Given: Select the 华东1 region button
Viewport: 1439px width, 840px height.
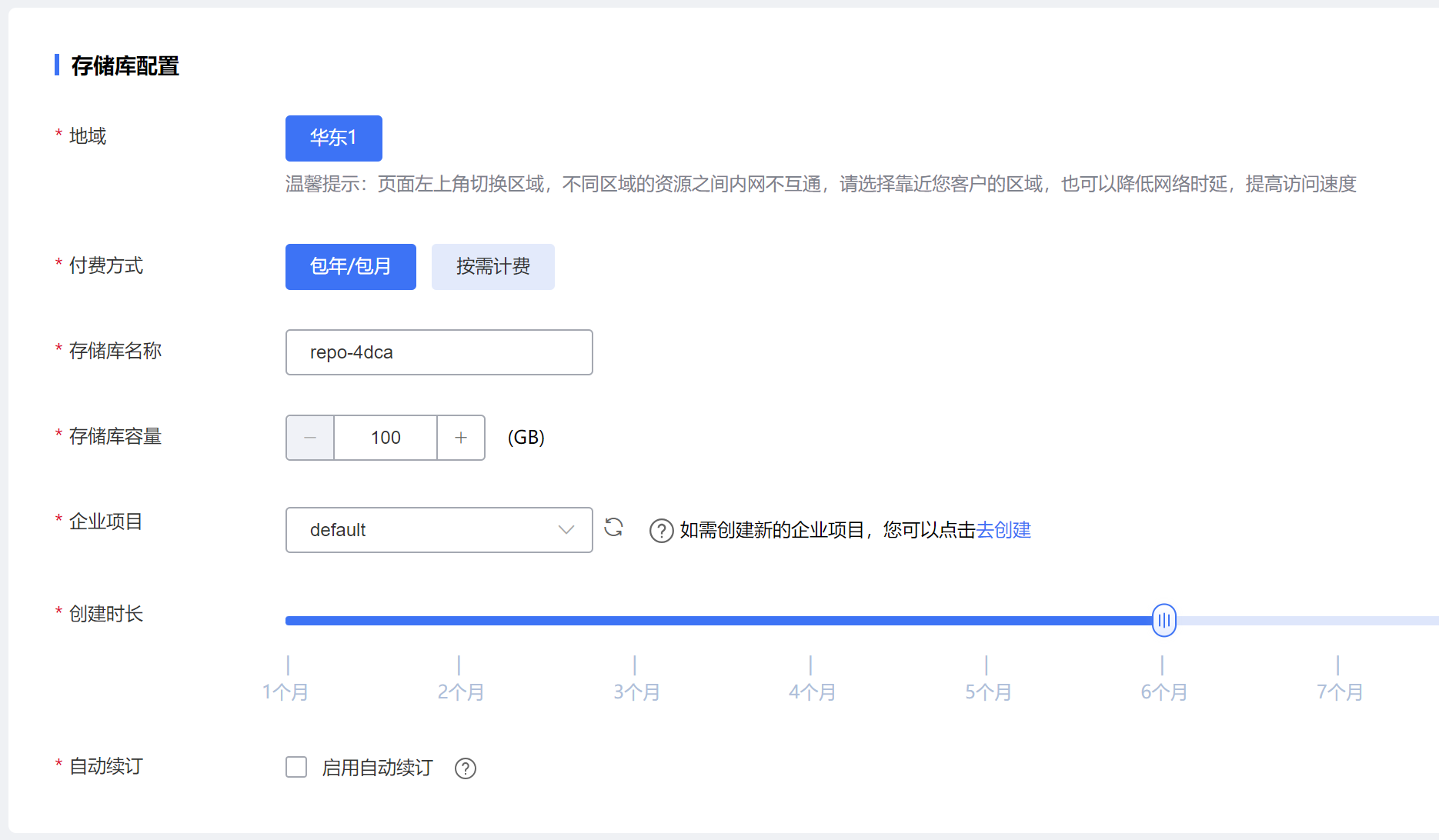Looking at the screenshot, I should 333,138.
